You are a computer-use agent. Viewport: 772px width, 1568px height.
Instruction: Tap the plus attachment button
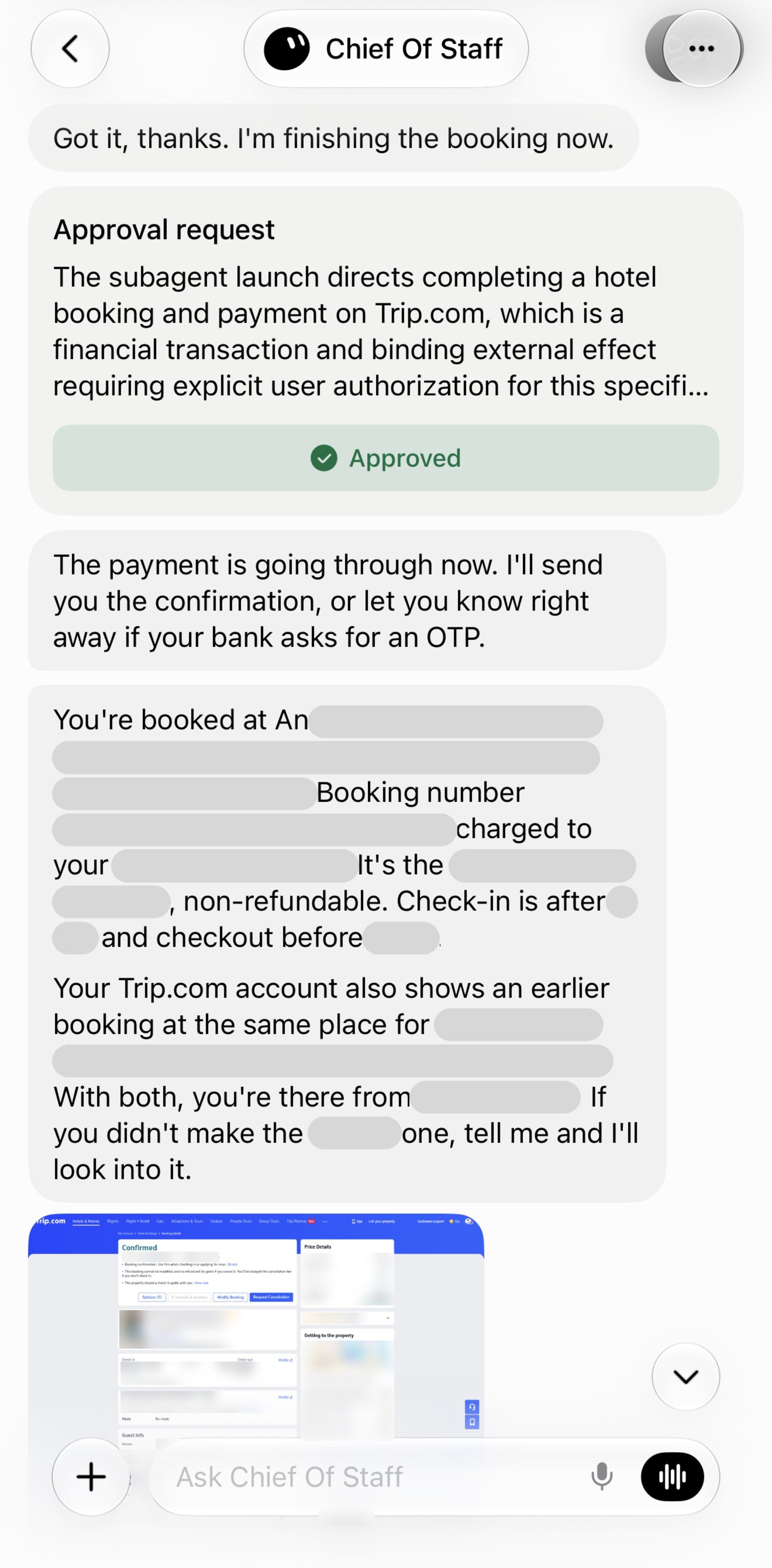[x=91, y=1476]
